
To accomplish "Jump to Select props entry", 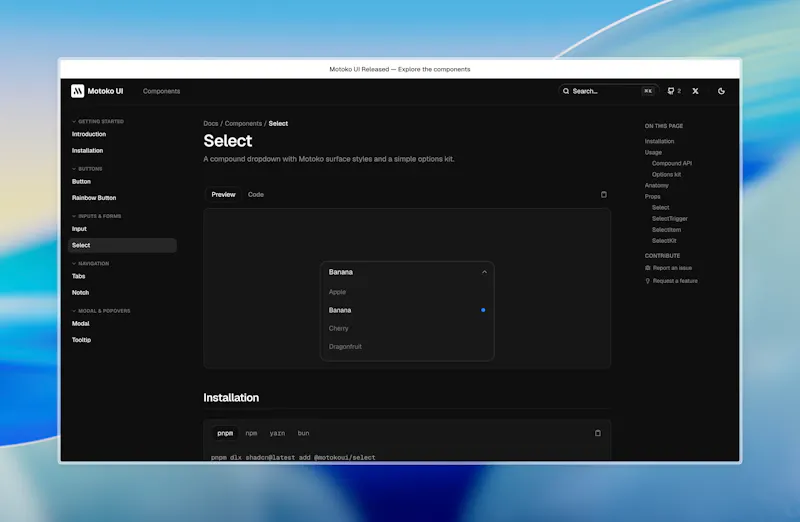I will pyautogui.click(x=660, y=208).
